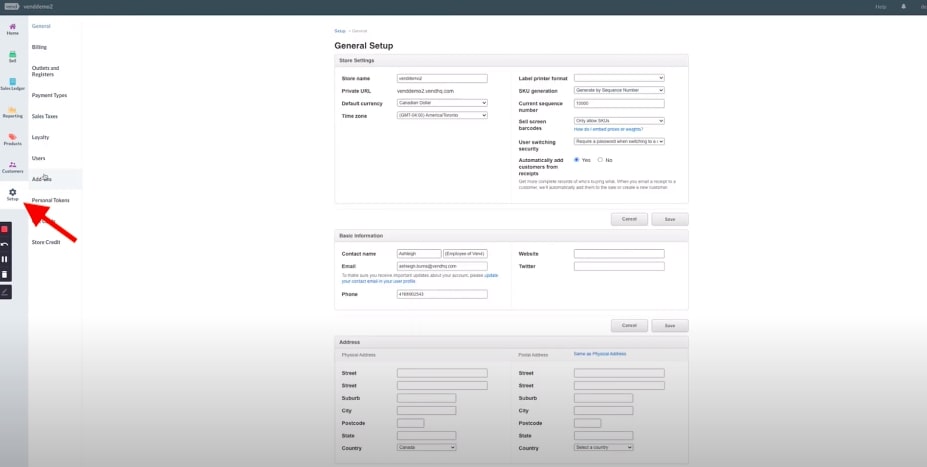Select Yes for automatically add customers
This screenshot has height=467, width=927.
pyautogui.click(x=577, y=160)
